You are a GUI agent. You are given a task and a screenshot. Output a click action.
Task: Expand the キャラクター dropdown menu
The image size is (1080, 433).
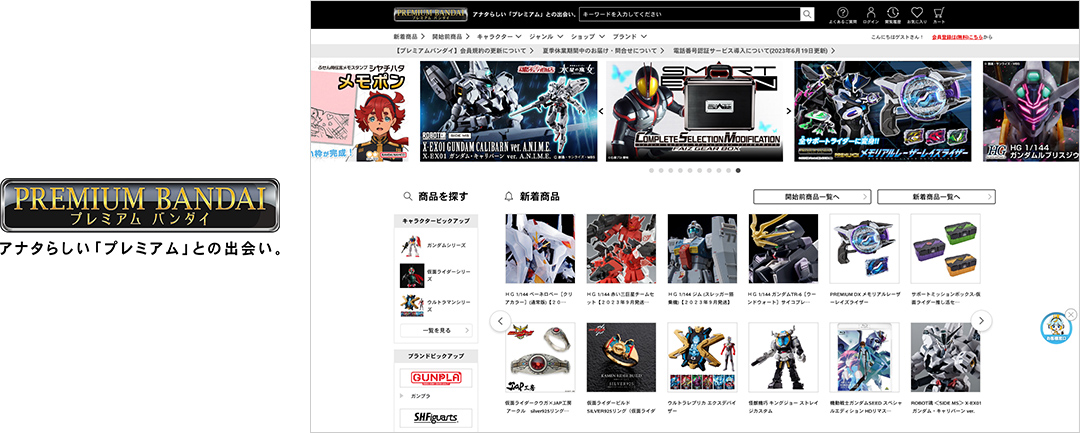tap(499, 36)
